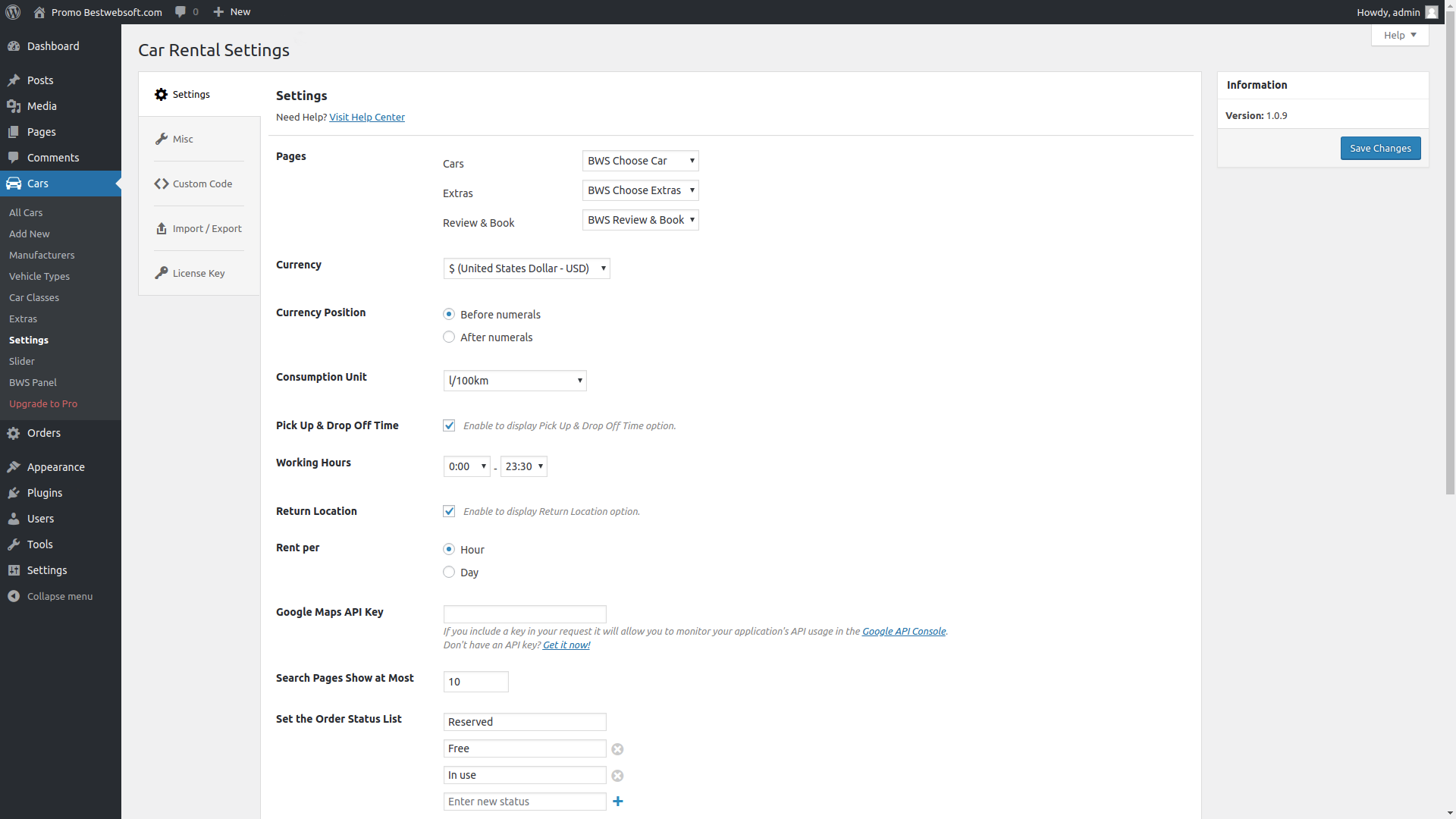Click the gear icon of Settings tab

(161, 94)
